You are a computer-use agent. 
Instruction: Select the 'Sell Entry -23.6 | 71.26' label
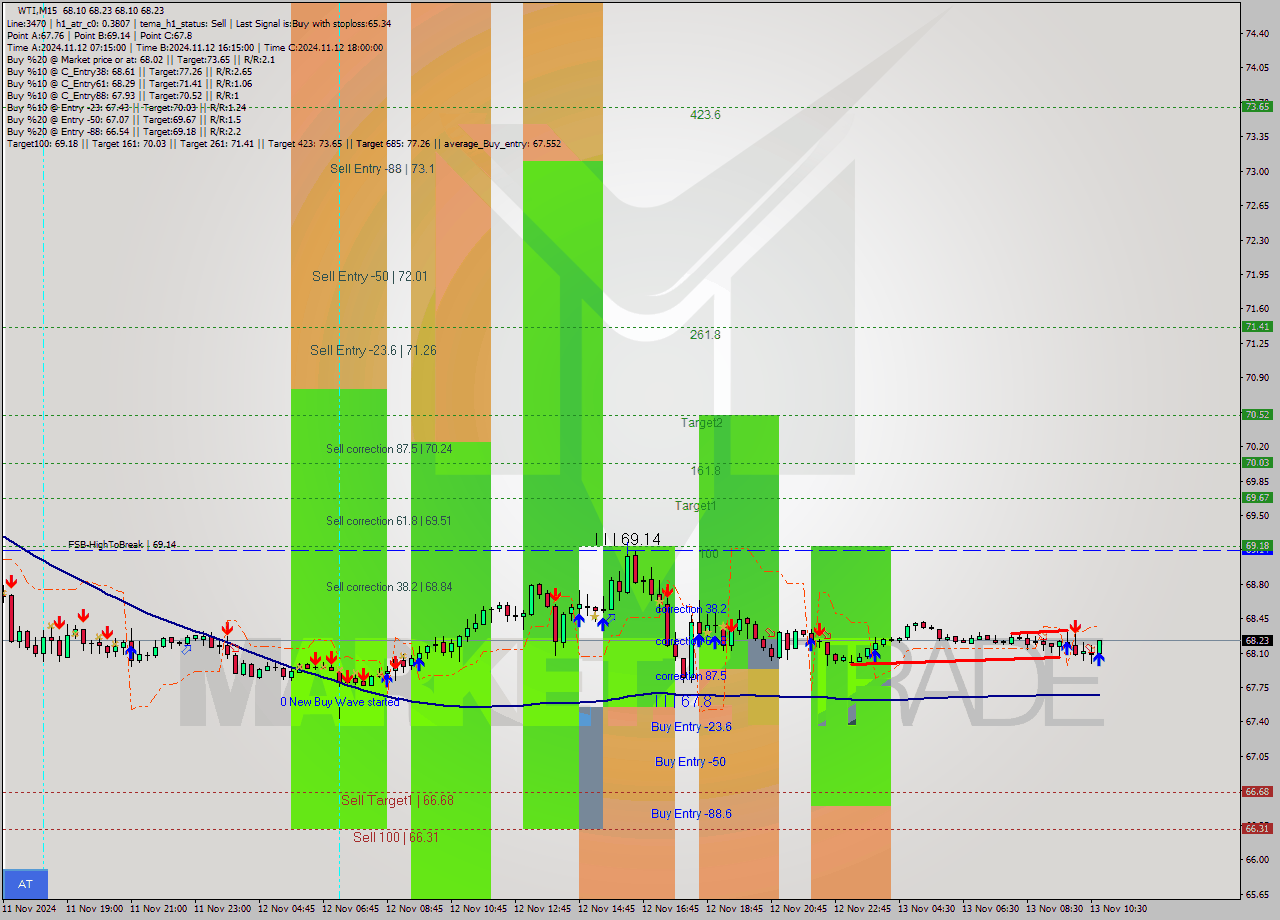coord(373,350)
